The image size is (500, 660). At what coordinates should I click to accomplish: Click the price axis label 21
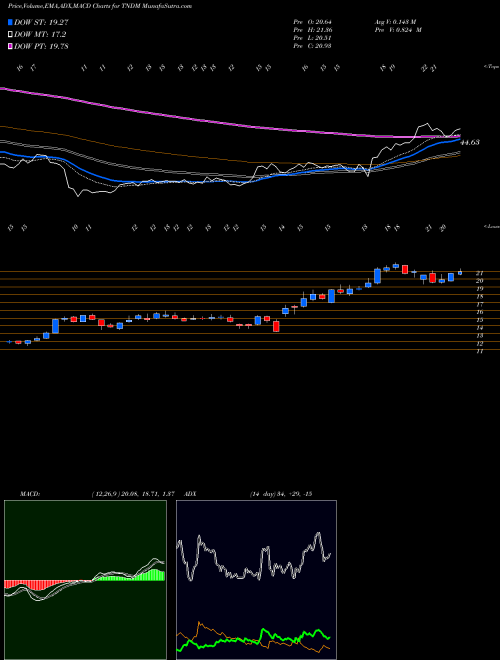[479, 273]
